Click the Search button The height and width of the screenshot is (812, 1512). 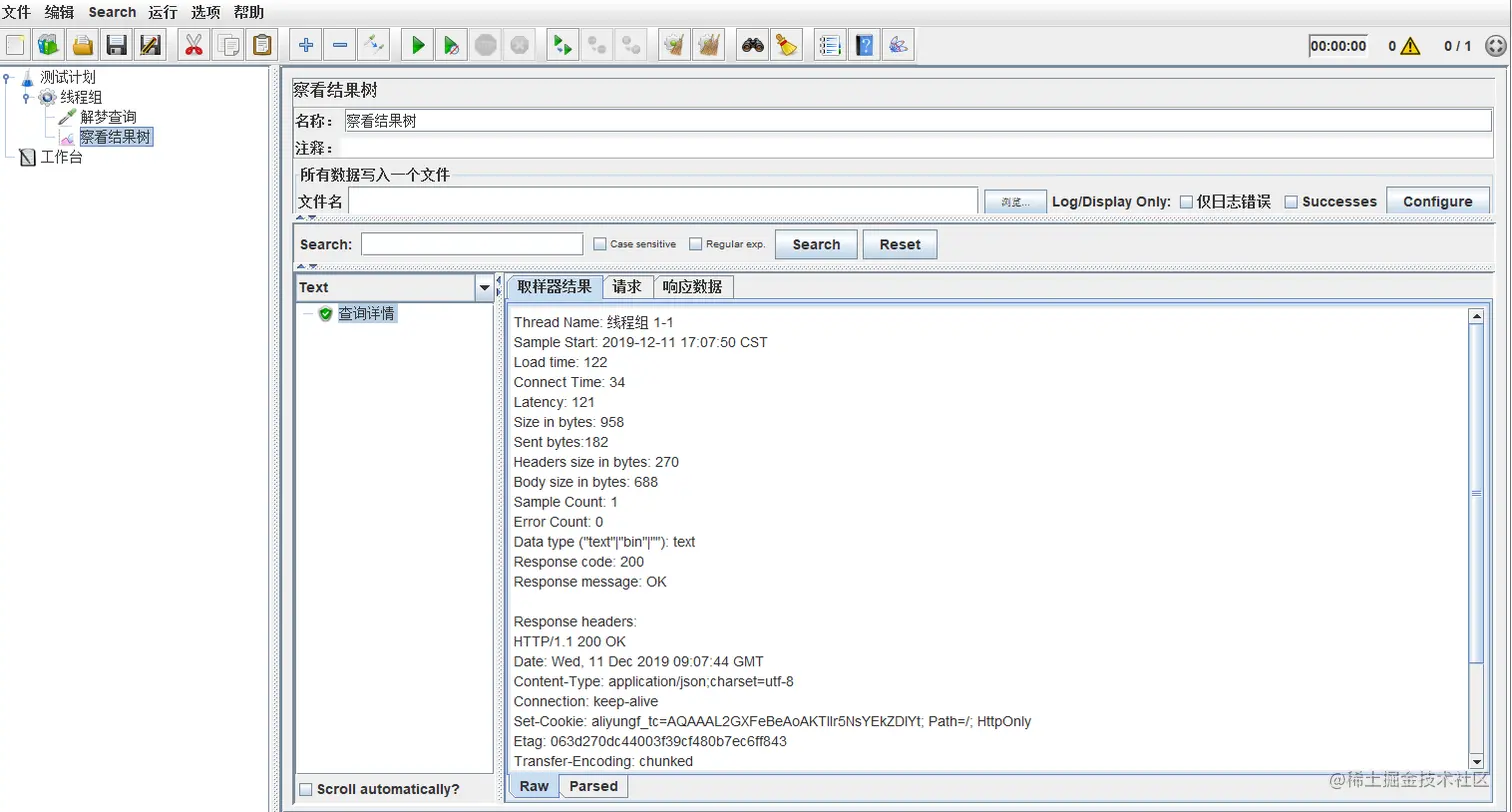point(816,244)
